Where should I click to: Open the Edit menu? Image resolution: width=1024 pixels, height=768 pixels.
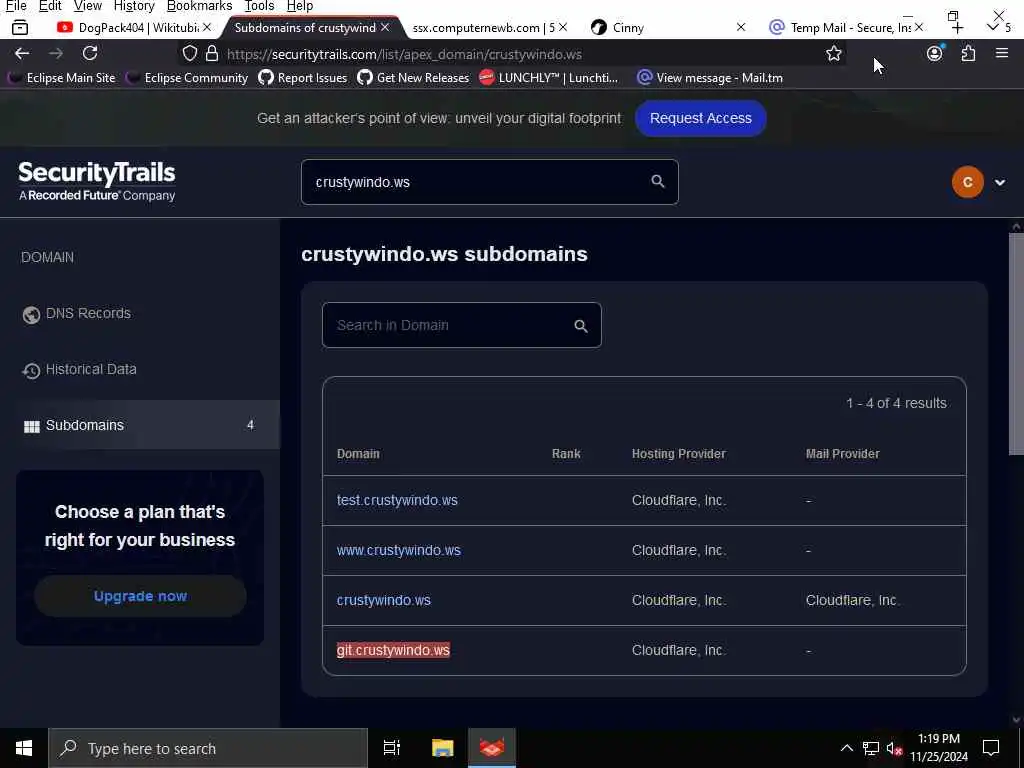50,6
